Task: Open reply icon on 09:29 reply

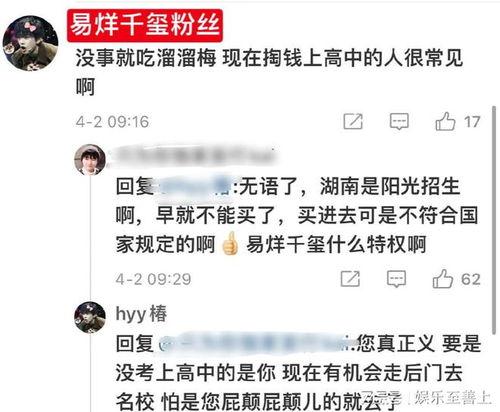Action: point(396,279)
